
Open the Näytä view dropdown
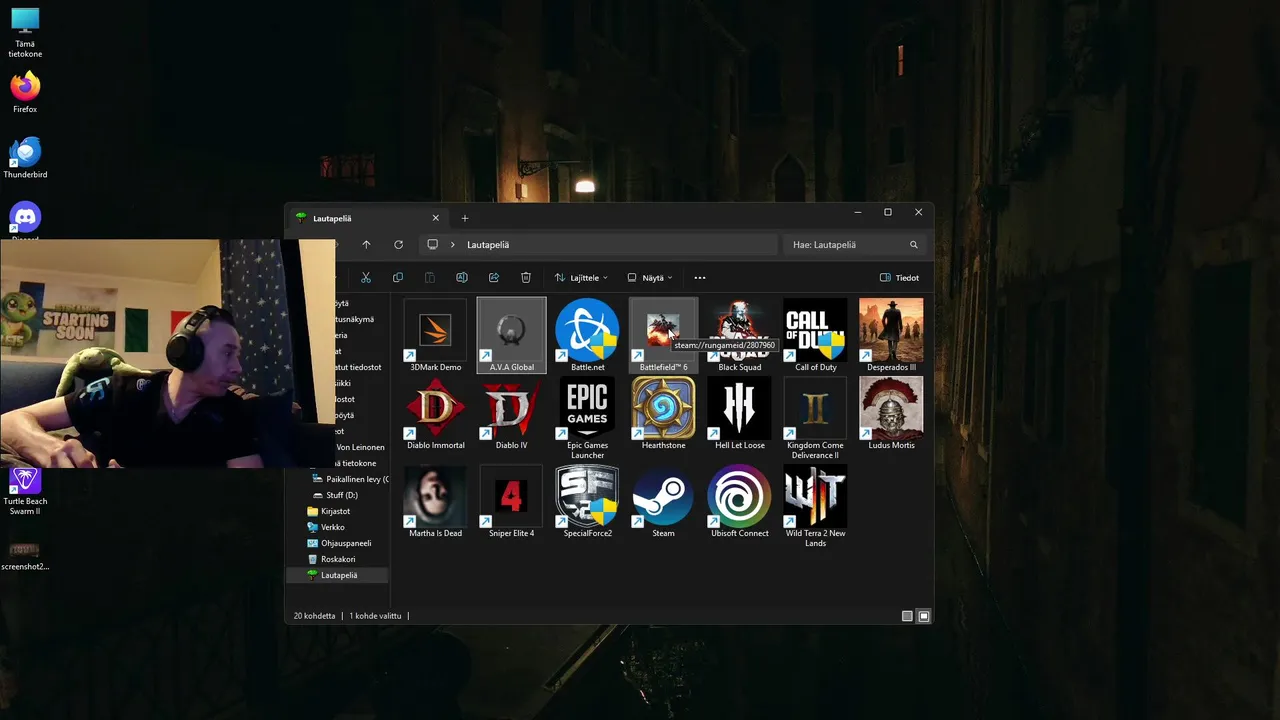pos(650,277)
